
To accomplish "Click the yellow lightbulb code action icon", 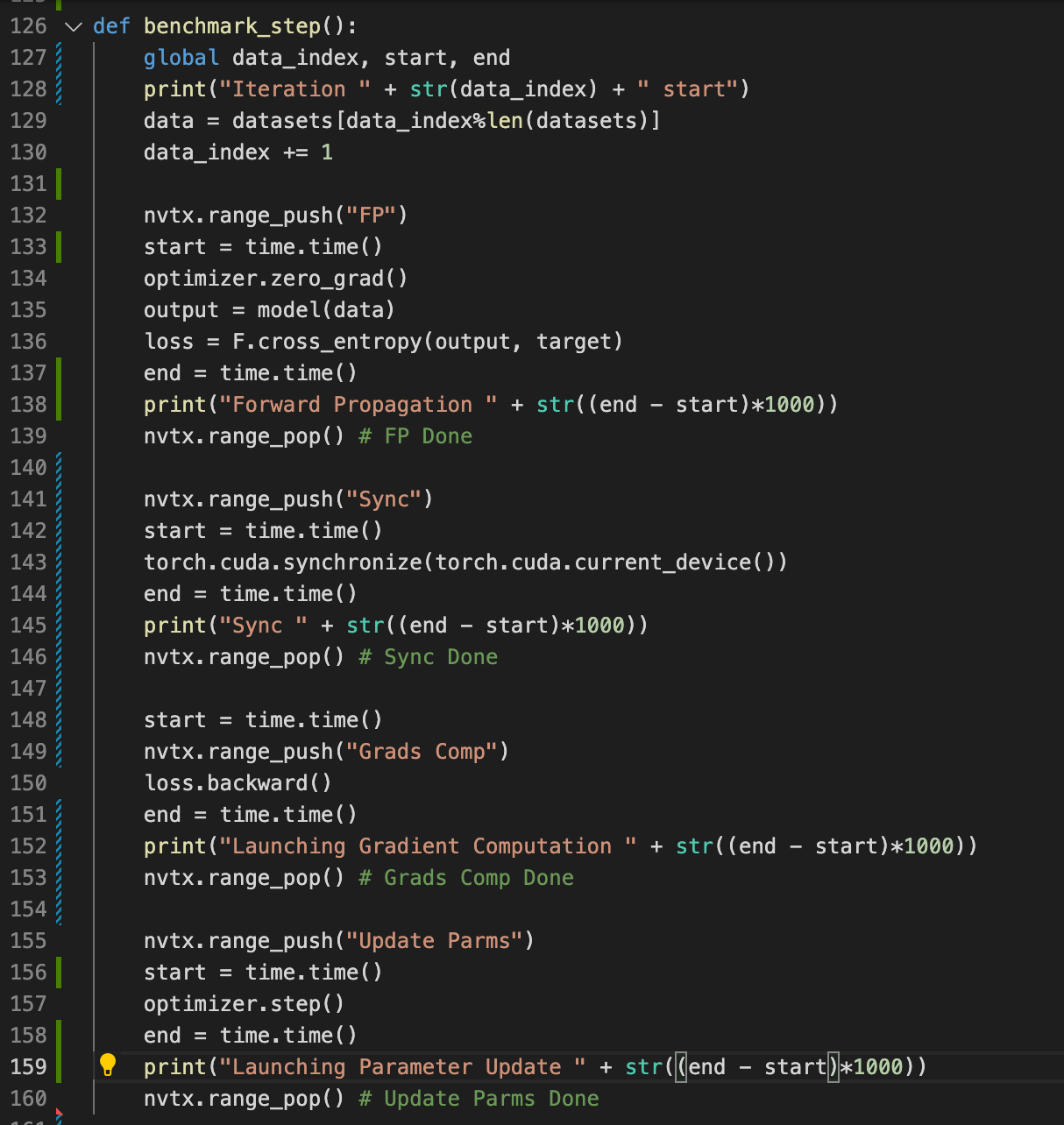I will pyautogui.click(x=108, y=1065).
